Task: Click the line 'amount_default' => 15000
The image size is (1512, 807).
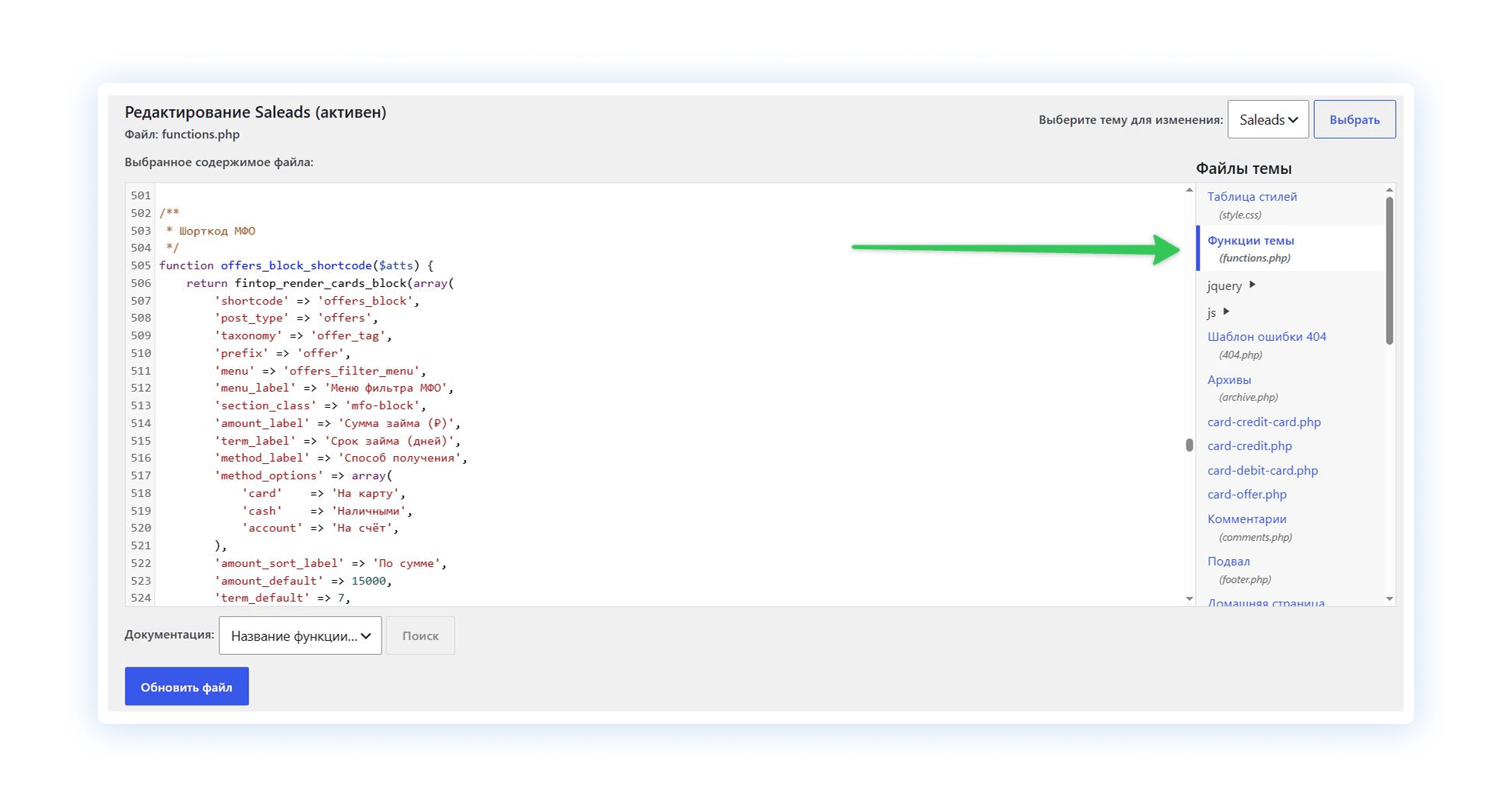Action: 303,581
